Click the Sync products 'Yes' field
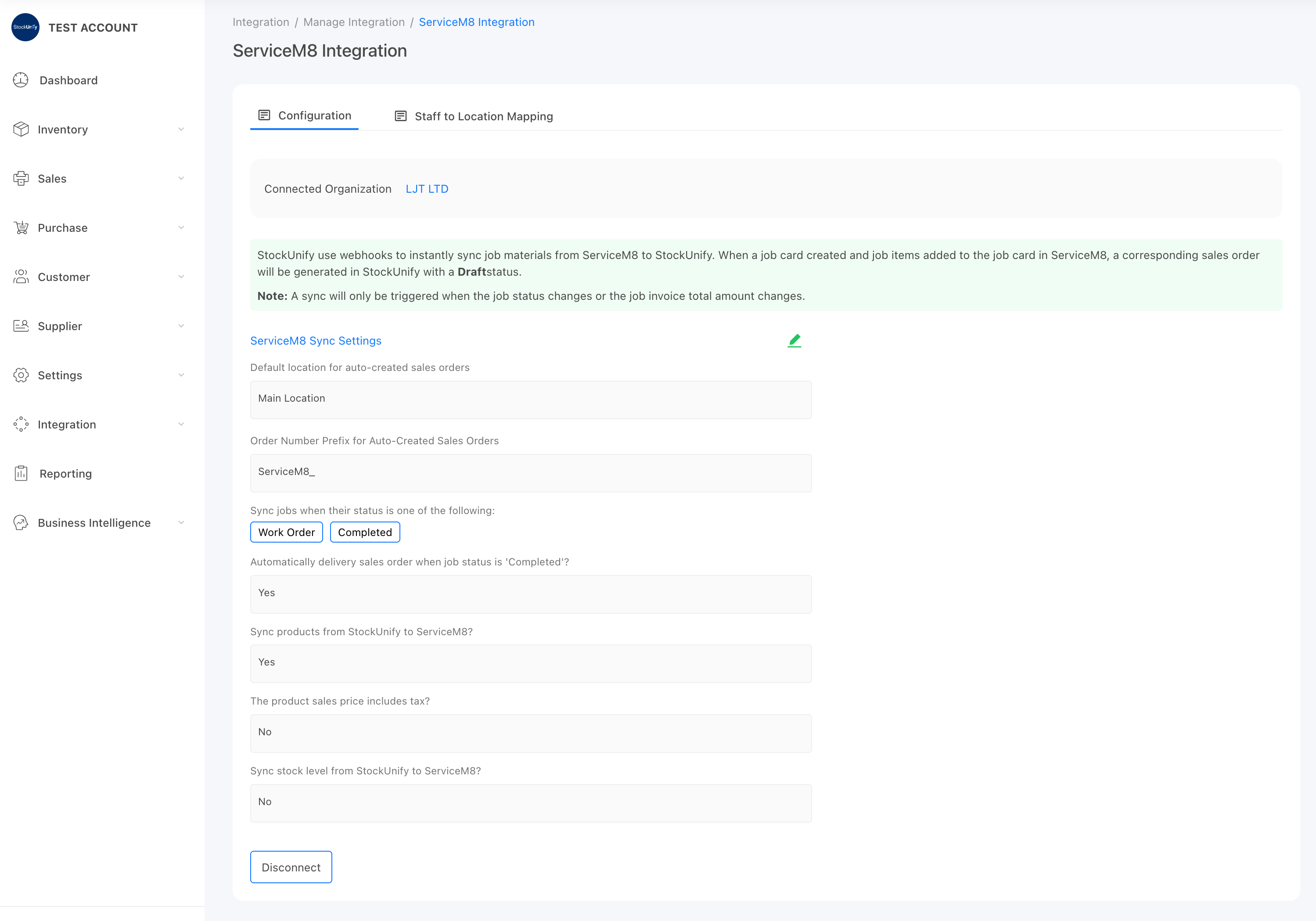This screenshot has width=1316, height=921. pyautogui.click(x=531, y=664)
